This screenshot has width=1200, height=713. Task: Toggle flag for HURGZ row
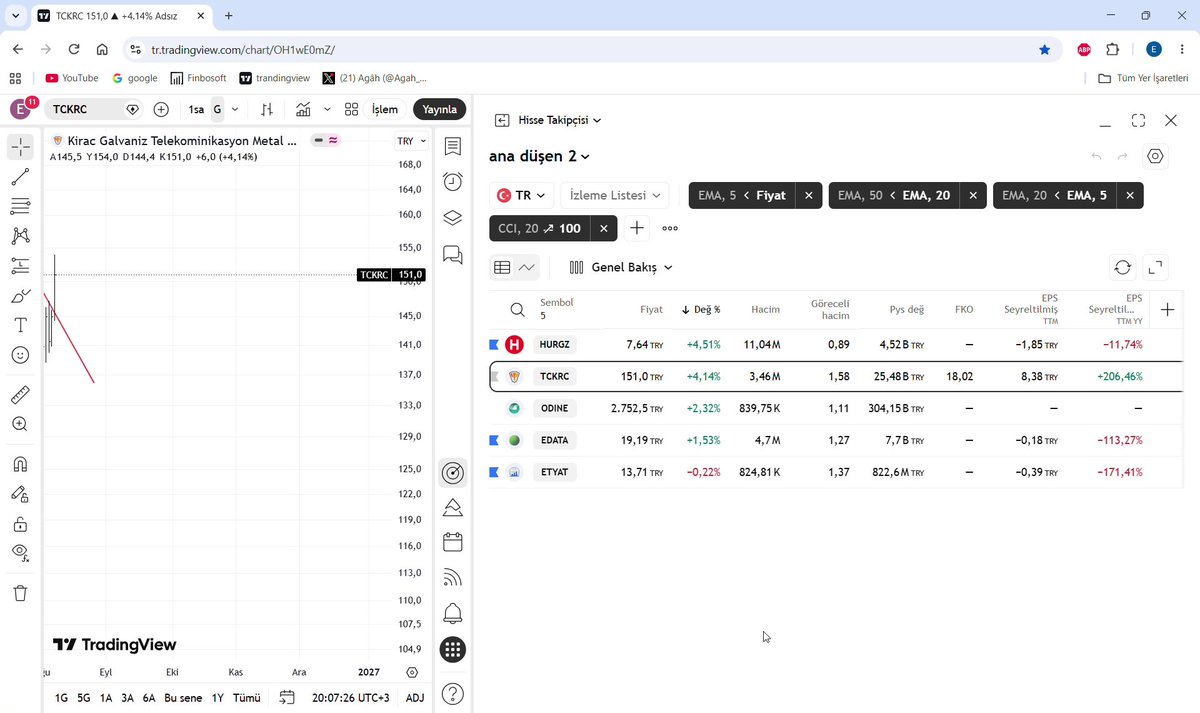tap(493, 345)
